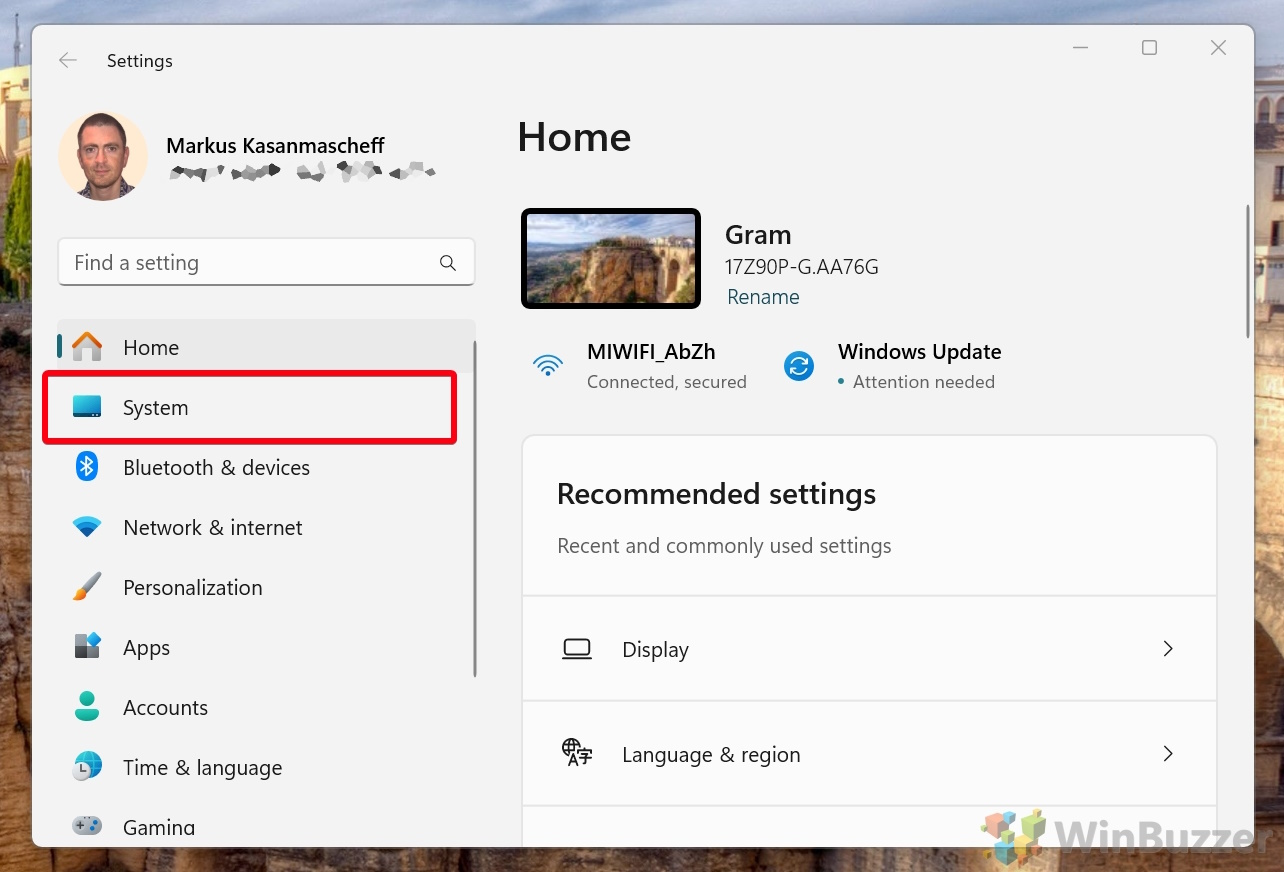
Task: Click the Accounts person icon
Action: pyautogui.click(x=87, y=706)
